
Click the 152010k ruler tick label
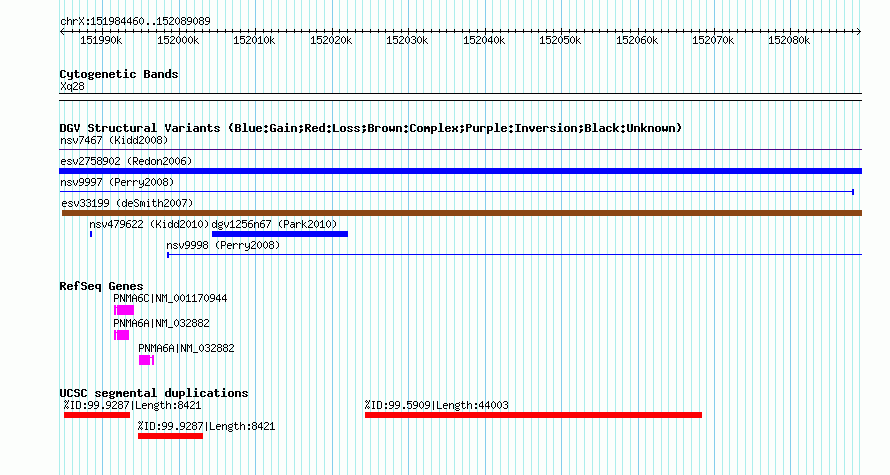[x=254, y=40]
